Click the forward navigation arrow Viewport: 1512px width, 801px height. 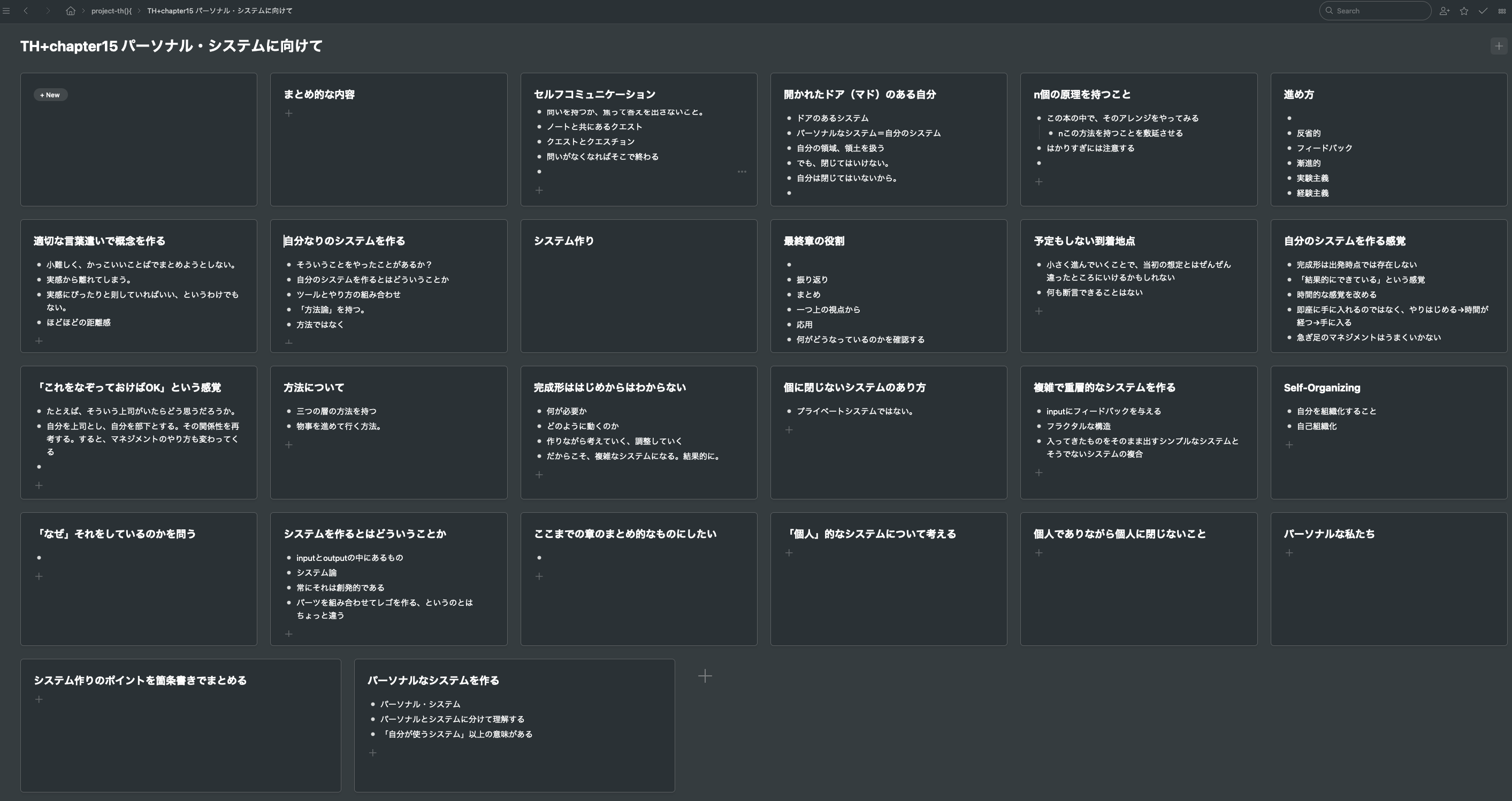47,10
